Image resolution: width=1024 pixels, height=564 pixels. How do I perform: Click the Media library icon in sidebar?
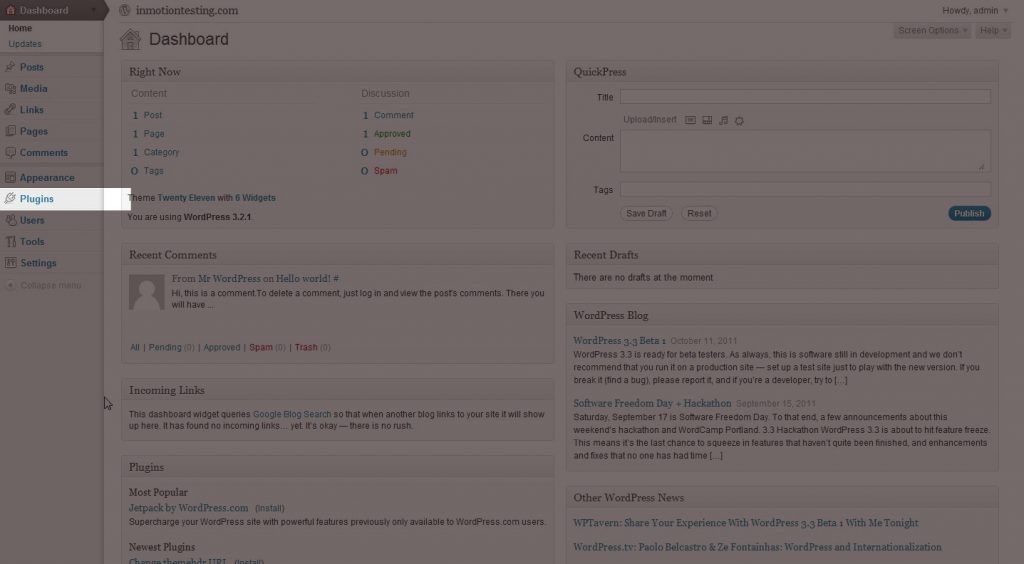point(10,89)
